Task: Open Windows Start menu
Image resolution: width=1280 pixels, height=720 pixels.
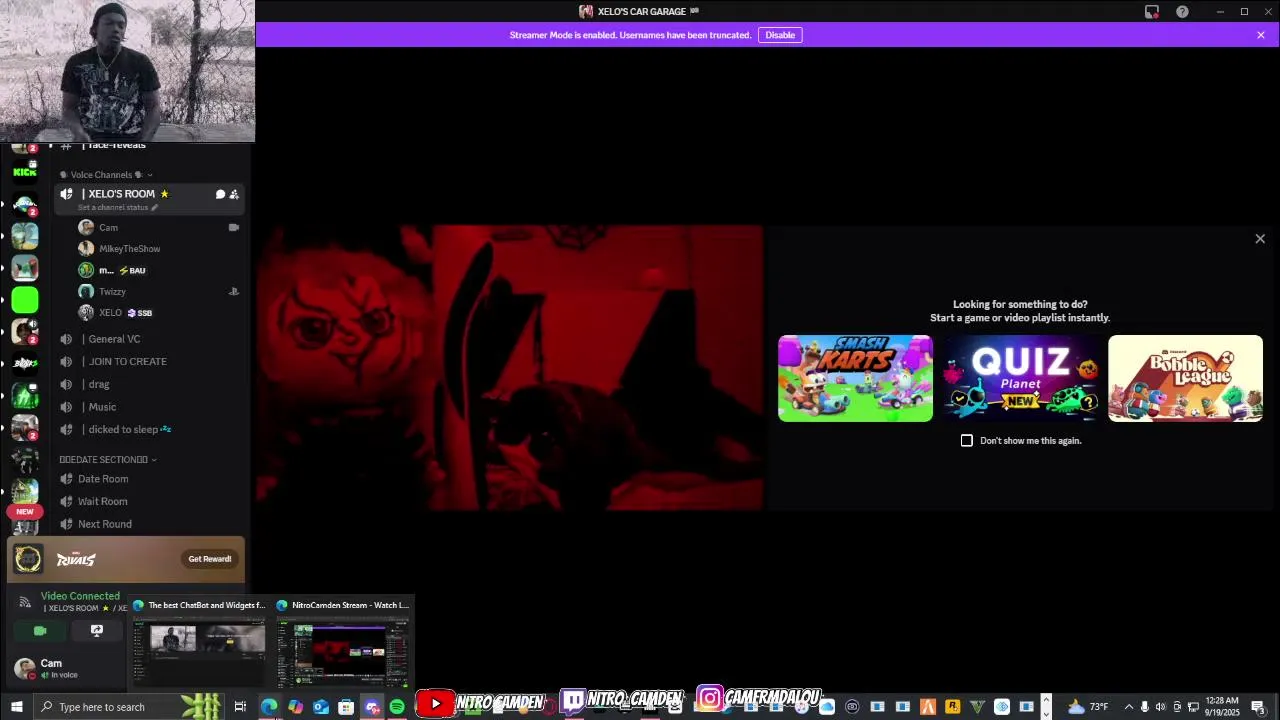Action: [16, 707]
